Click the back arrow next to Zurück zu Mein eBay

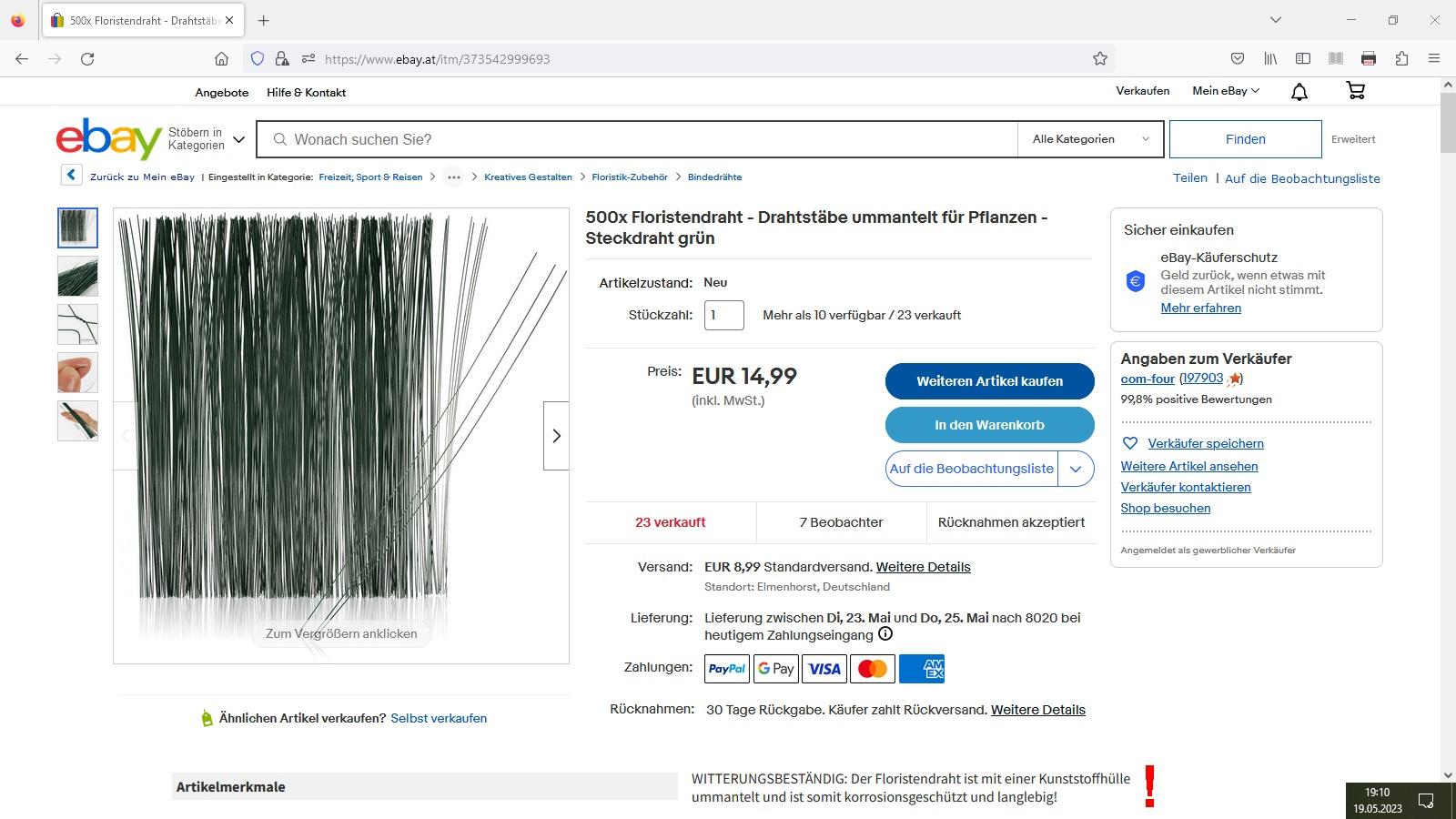pyautogui.click(x=71, y=176)
